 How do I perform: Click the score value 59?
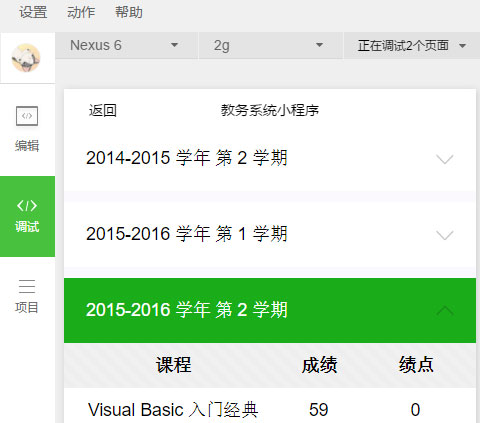tap(319, 410)
